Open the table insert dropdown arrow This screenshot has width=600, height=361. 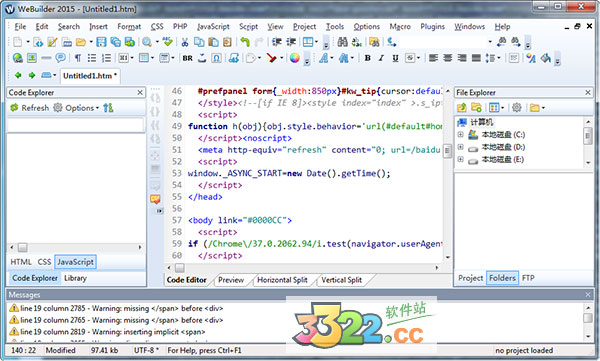point(152,58)
